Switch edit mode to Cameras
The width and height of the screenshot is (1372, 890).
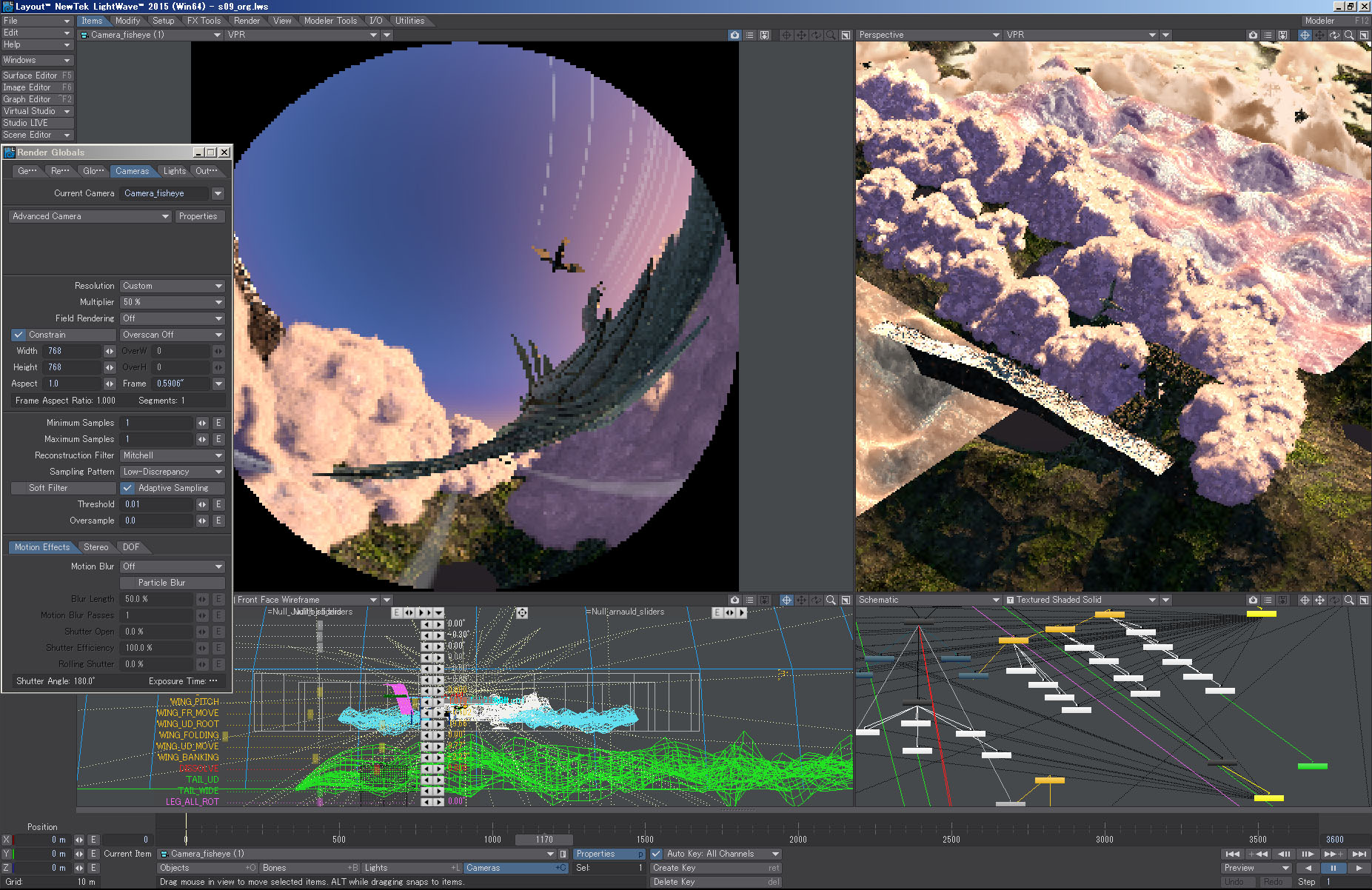point(515,868)
